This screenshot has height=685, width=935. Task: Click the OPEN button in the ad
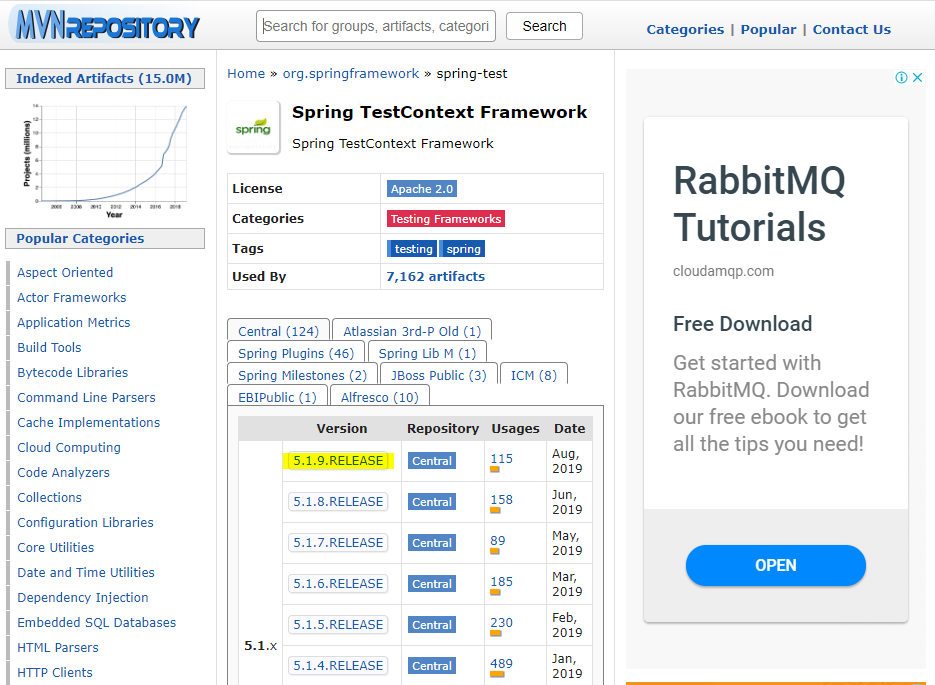tap(775, 565)
